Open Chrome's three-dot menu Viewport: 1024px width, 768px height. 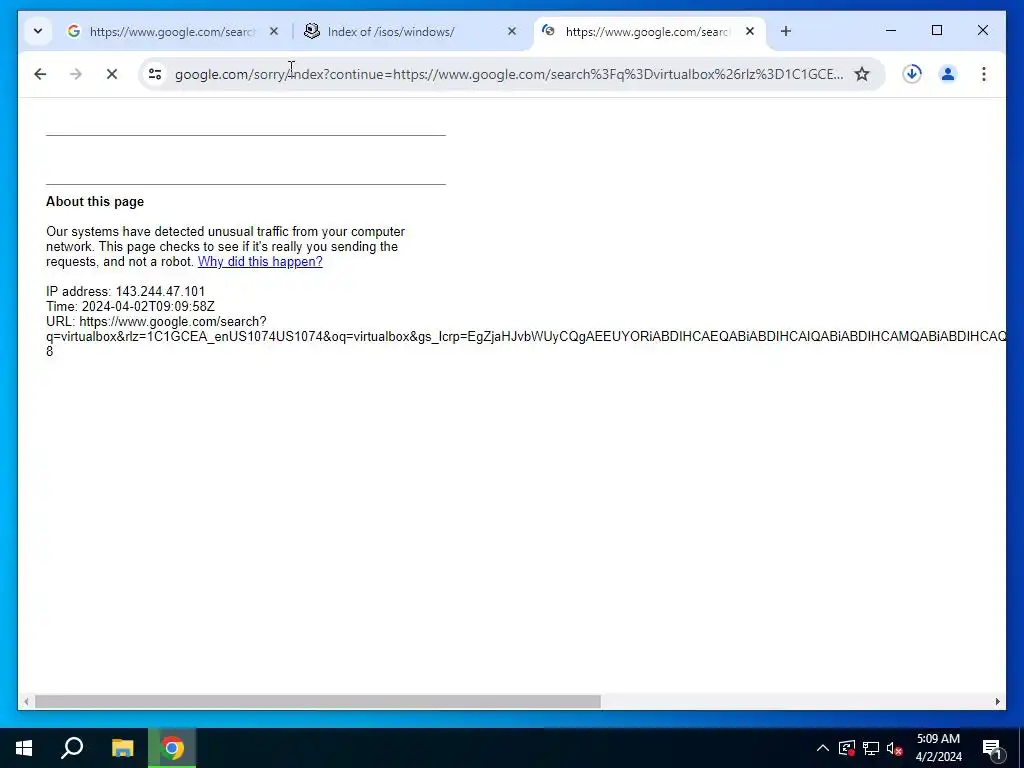[984, 74]
